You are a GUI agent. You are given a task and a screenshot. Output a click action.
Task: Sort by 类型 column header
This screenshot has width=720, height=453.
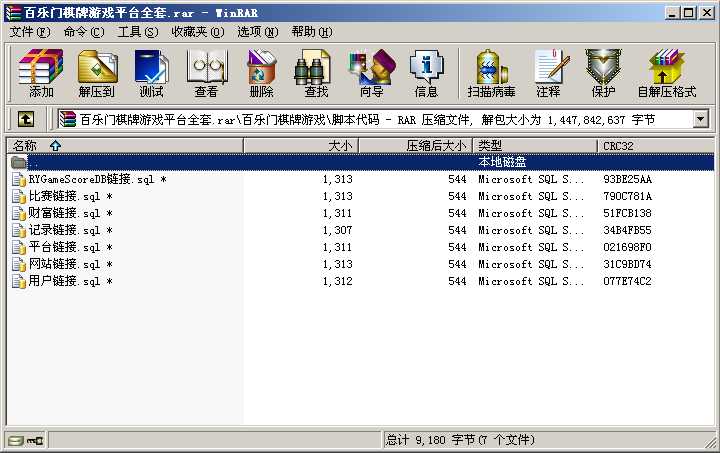click(x=535, y=146)
